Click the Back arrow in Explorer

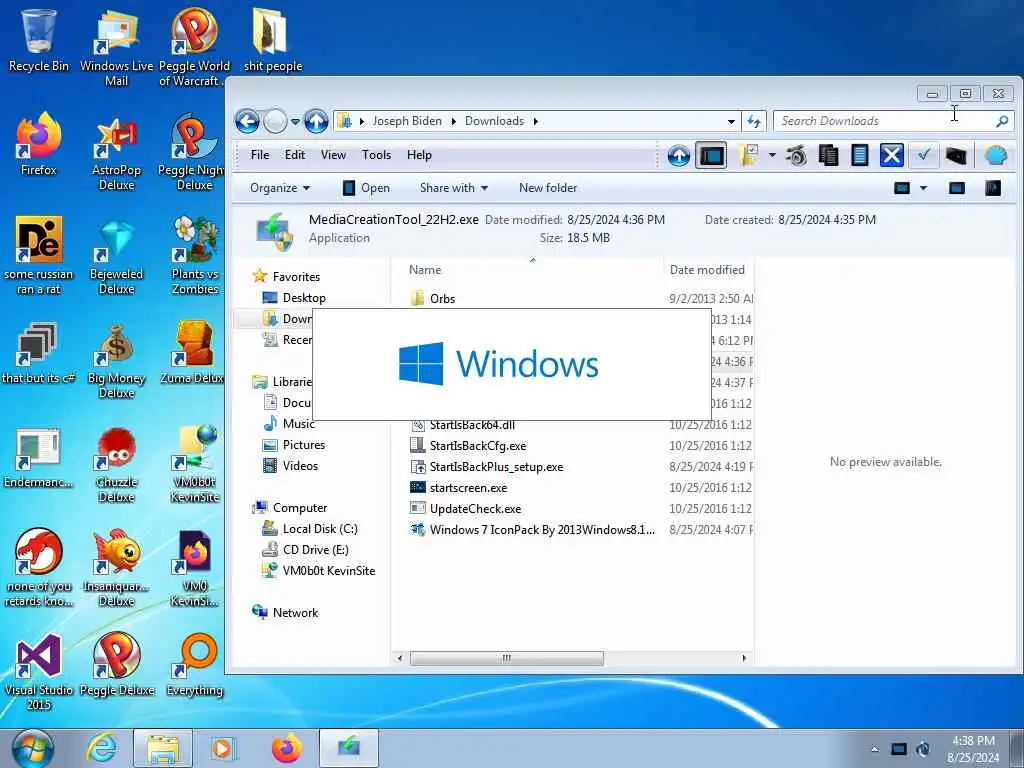click(248, 121)
